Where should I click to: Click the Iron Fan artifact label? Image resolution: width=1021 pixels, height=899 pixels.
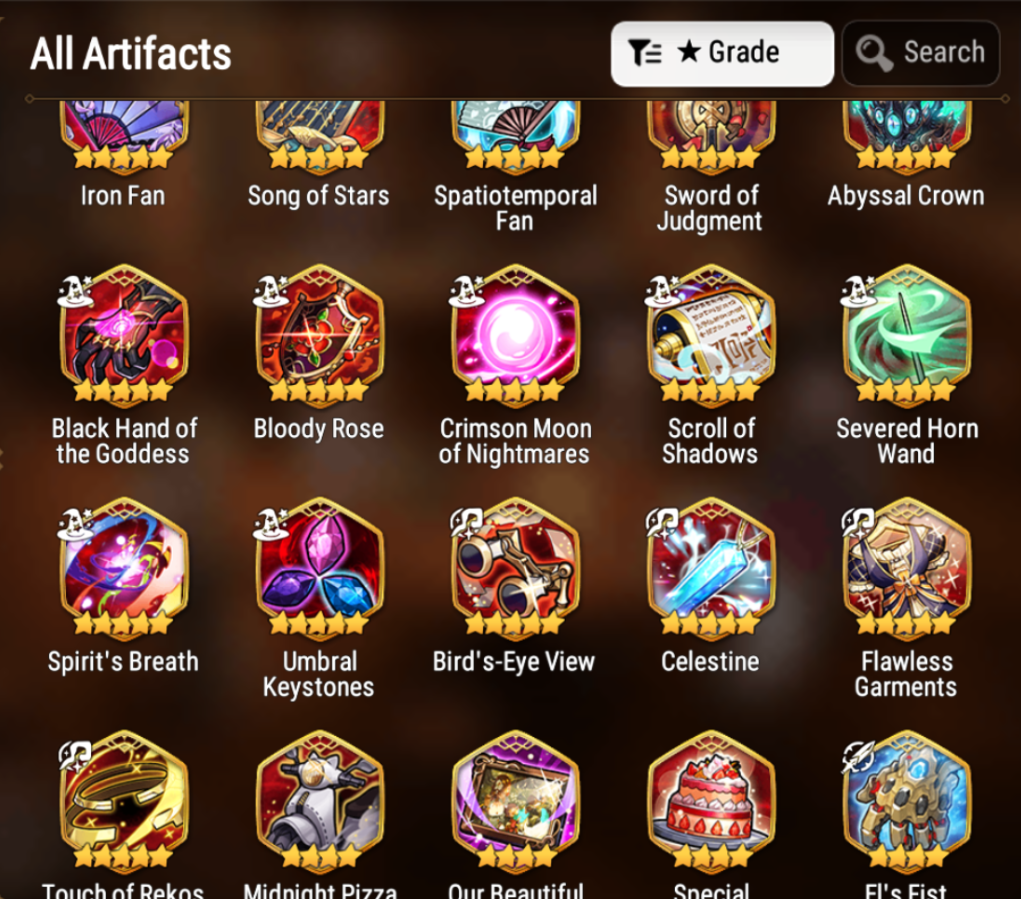[x=123, y=195]
